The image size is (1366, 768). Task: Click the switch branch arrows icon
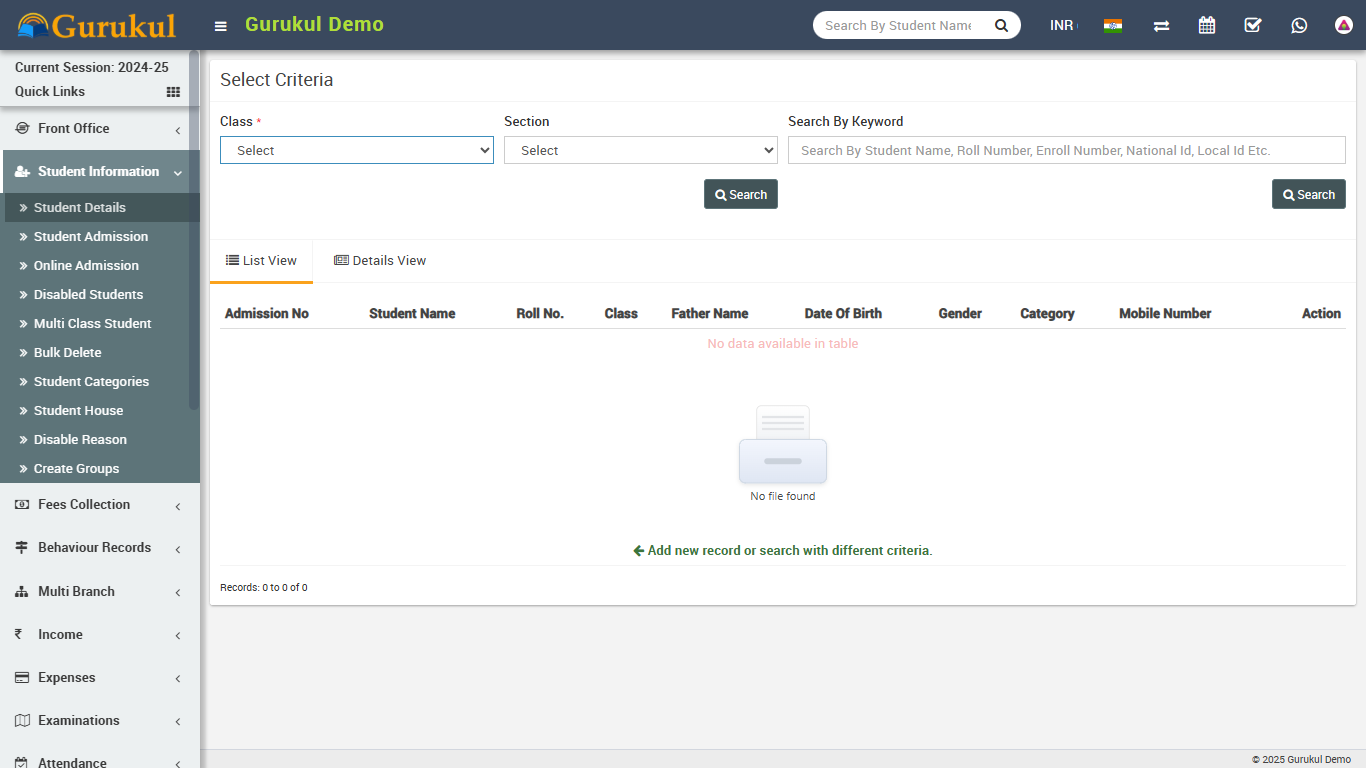tap(1161, 26)
